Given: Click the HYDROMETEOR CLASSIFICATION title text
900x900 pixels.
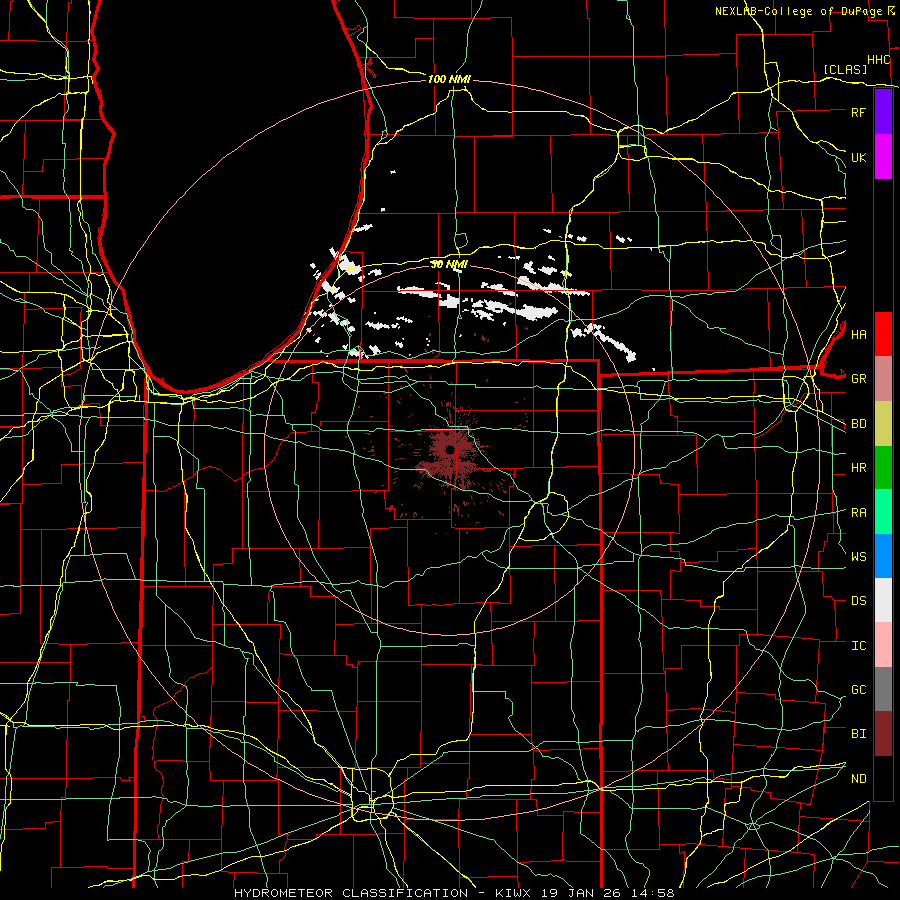Looking at the screenshot, I should (351, 893).
